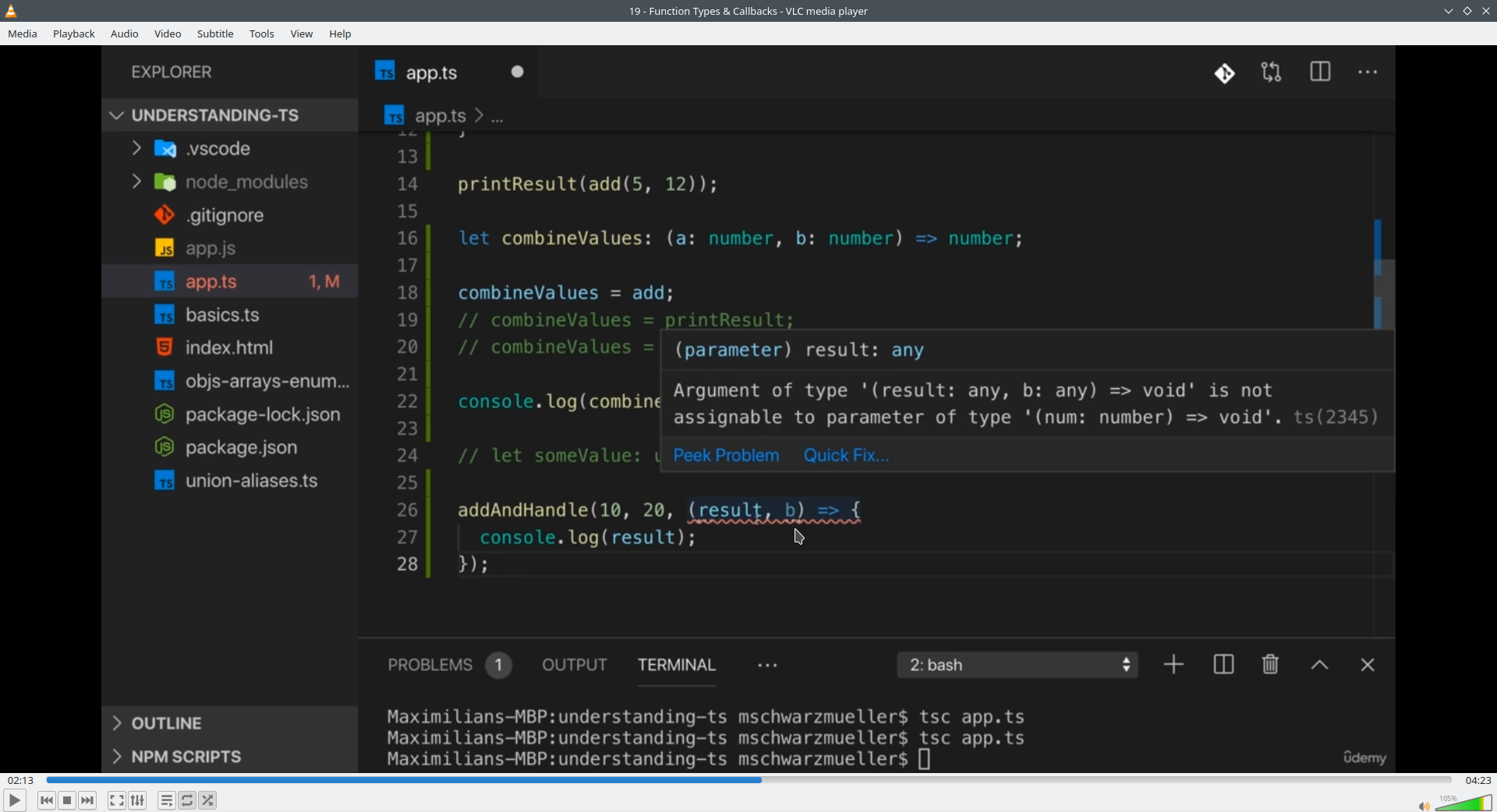This screenshot has width=1497, height=812.
Task: Enter fullscreen video mode
Action: (x=116, y=800)
